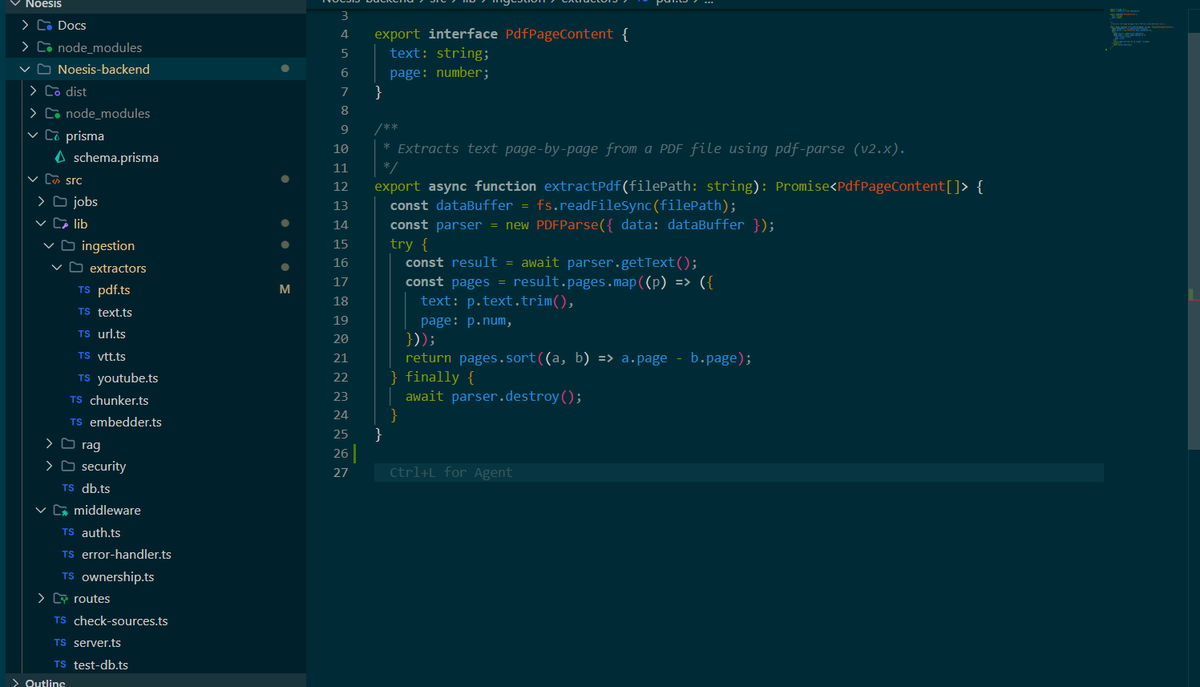The width and height of the screenshot is (1200, 687).
Task: Click the dist folder icon
Action: [x=52, y=91]
